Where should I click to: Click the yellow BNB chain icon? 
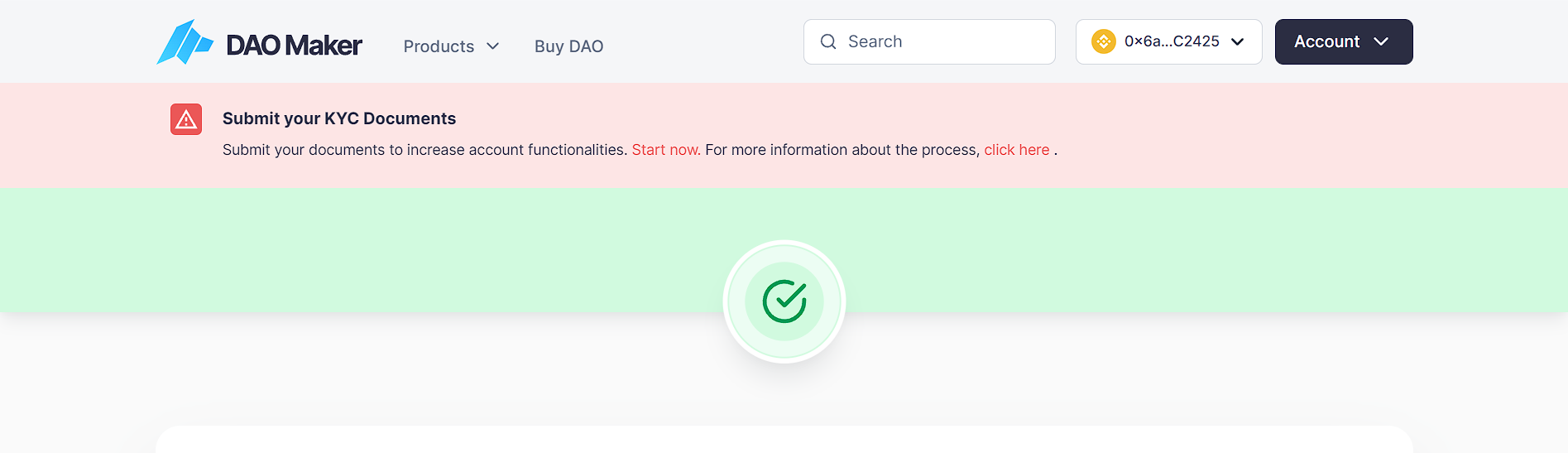pos(1104,41)
